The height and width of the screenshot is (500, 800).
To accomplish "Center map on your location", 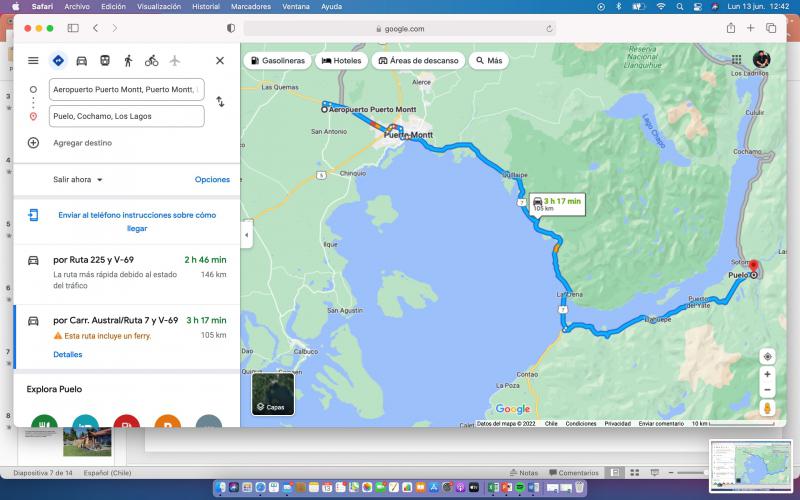I will coord(767,356).
